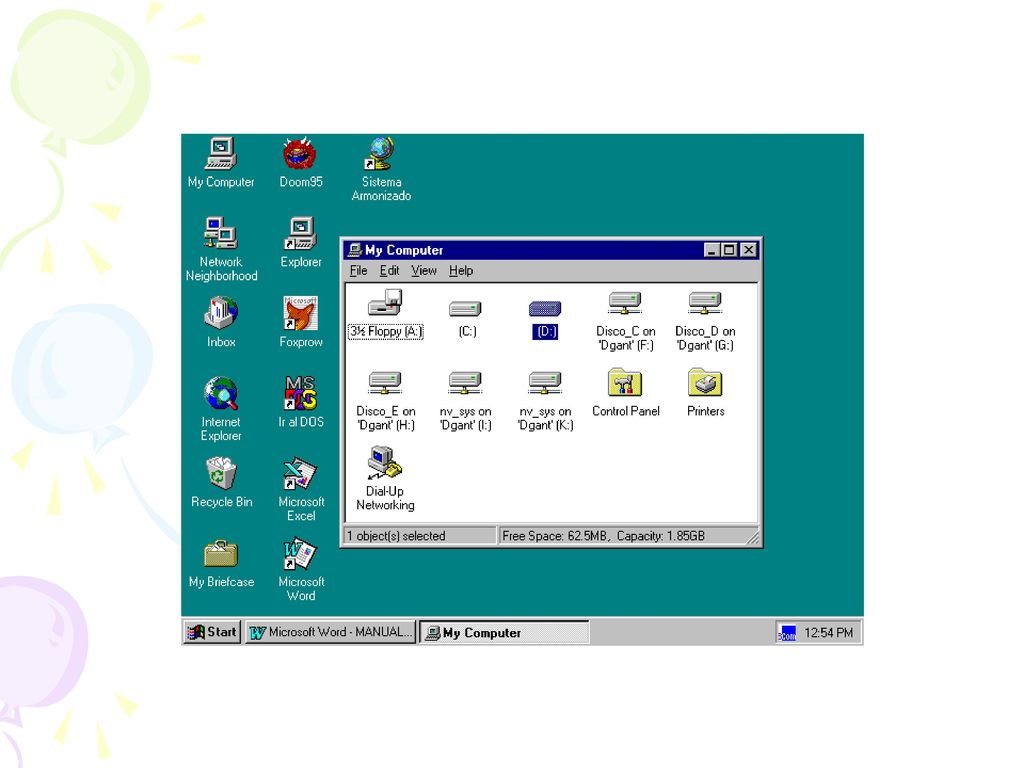Open the Edit menu in My Computer
Screen dimensions: 1024x768
point(389,270)
